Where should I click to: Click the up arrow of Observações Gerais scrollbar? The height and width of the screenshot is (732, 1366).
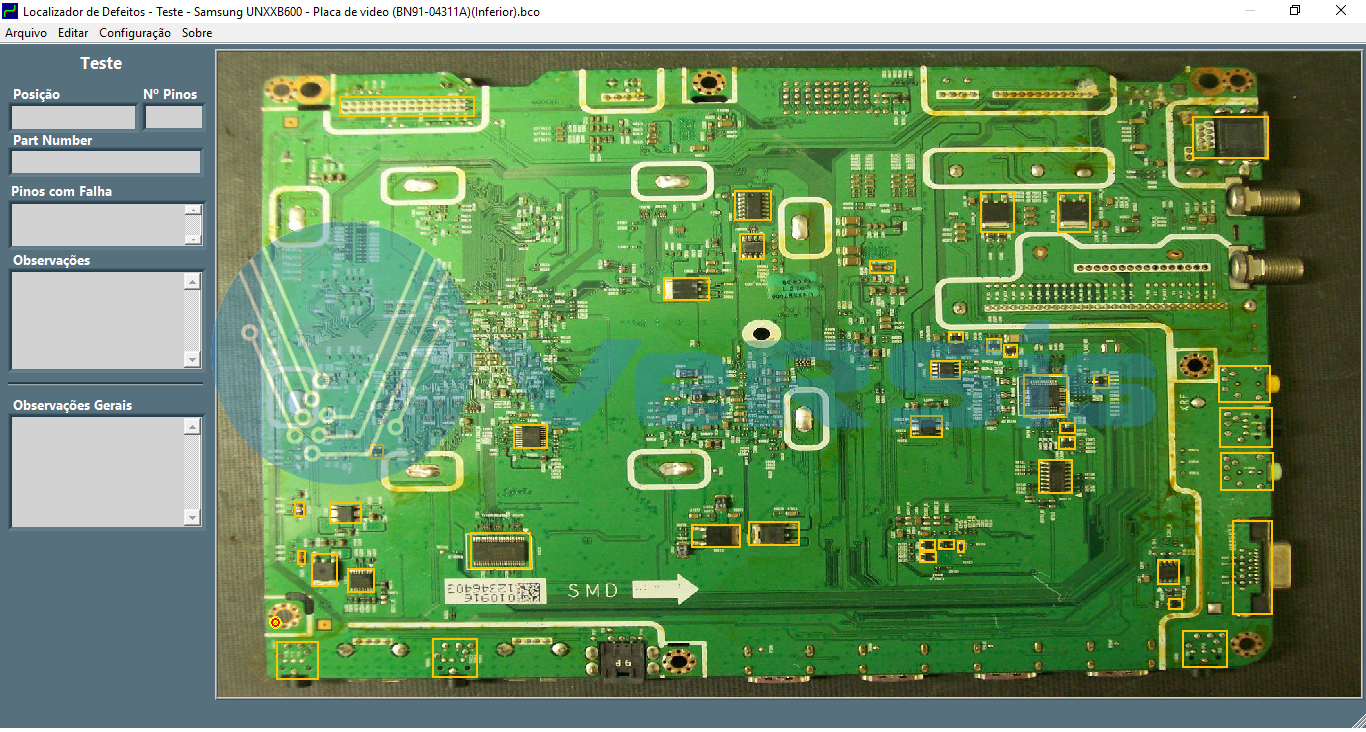click(193, 426)
